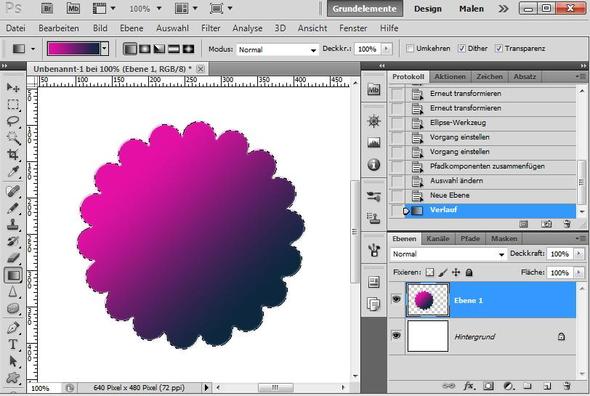The height and width of the screenshot is (396, 590).
Task: Choose reflected gradient style
Action: (x=173, y=49)
